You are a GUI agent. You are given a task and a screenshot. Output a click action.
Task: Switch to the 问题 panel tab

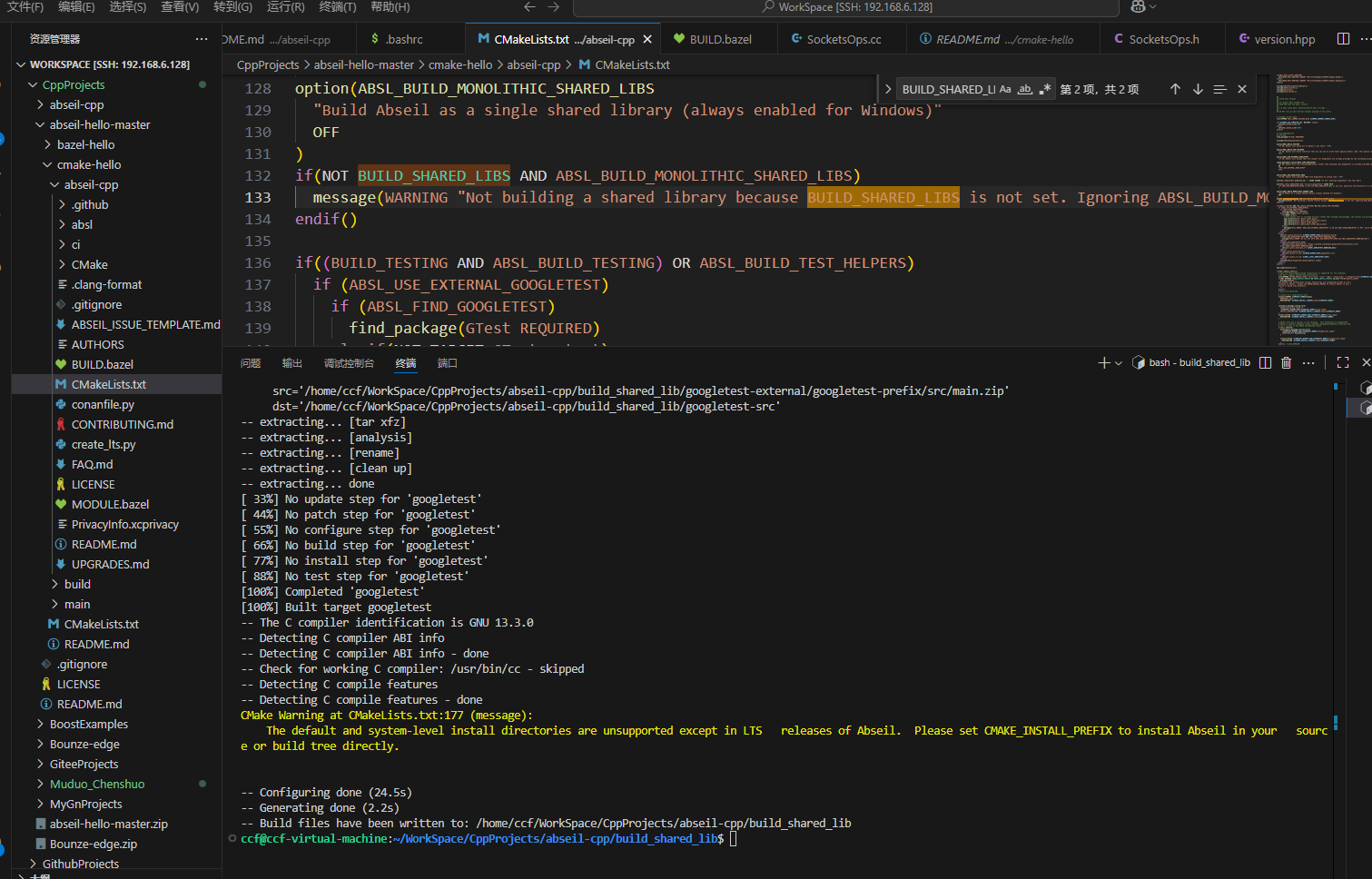(x=251, y=363)
